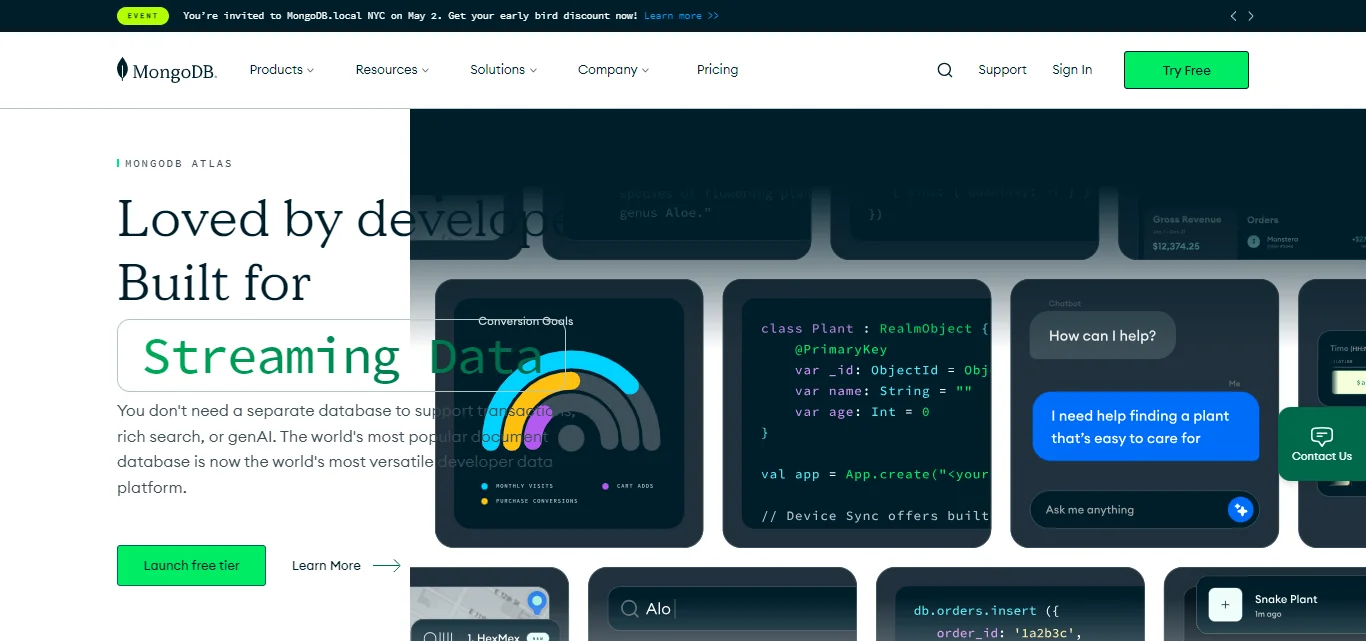Click the Ask me anything input field
This screenshot has height=641, width=1366.
coord(1144,510)
